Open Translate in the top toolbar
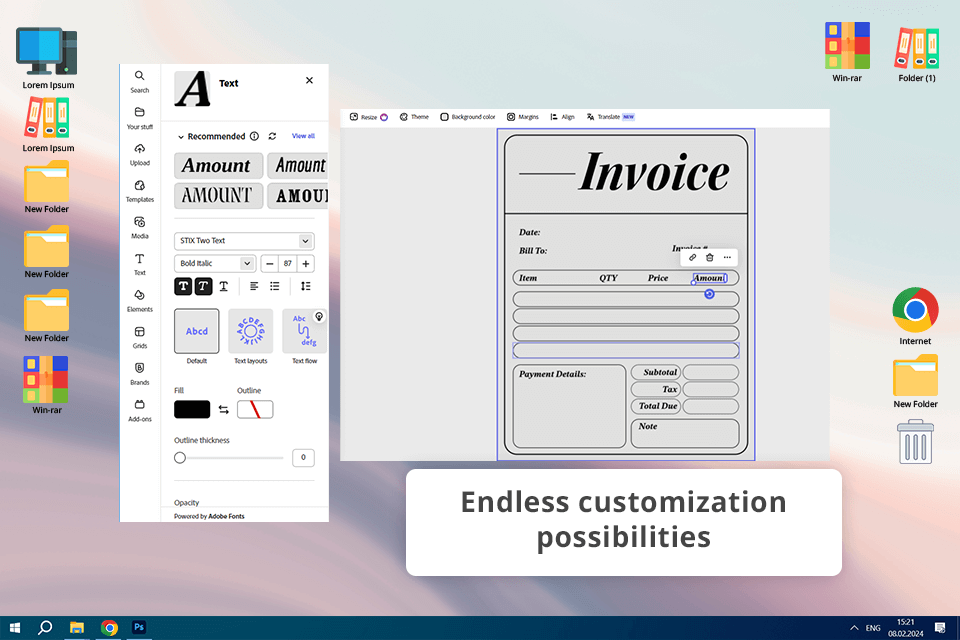 coord(610,117)
